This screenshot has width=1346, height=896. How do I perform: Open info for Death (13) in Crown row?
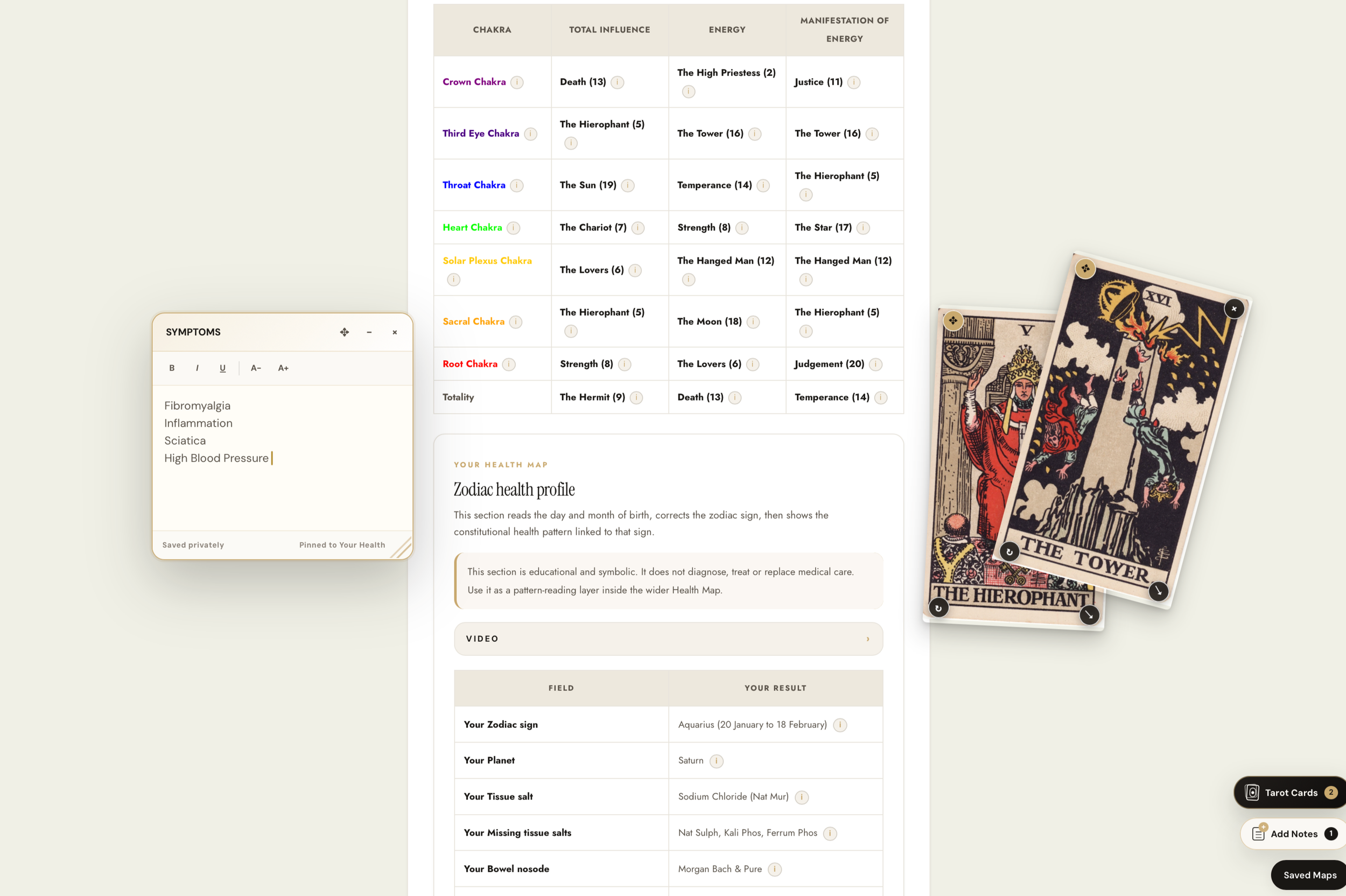617,82
